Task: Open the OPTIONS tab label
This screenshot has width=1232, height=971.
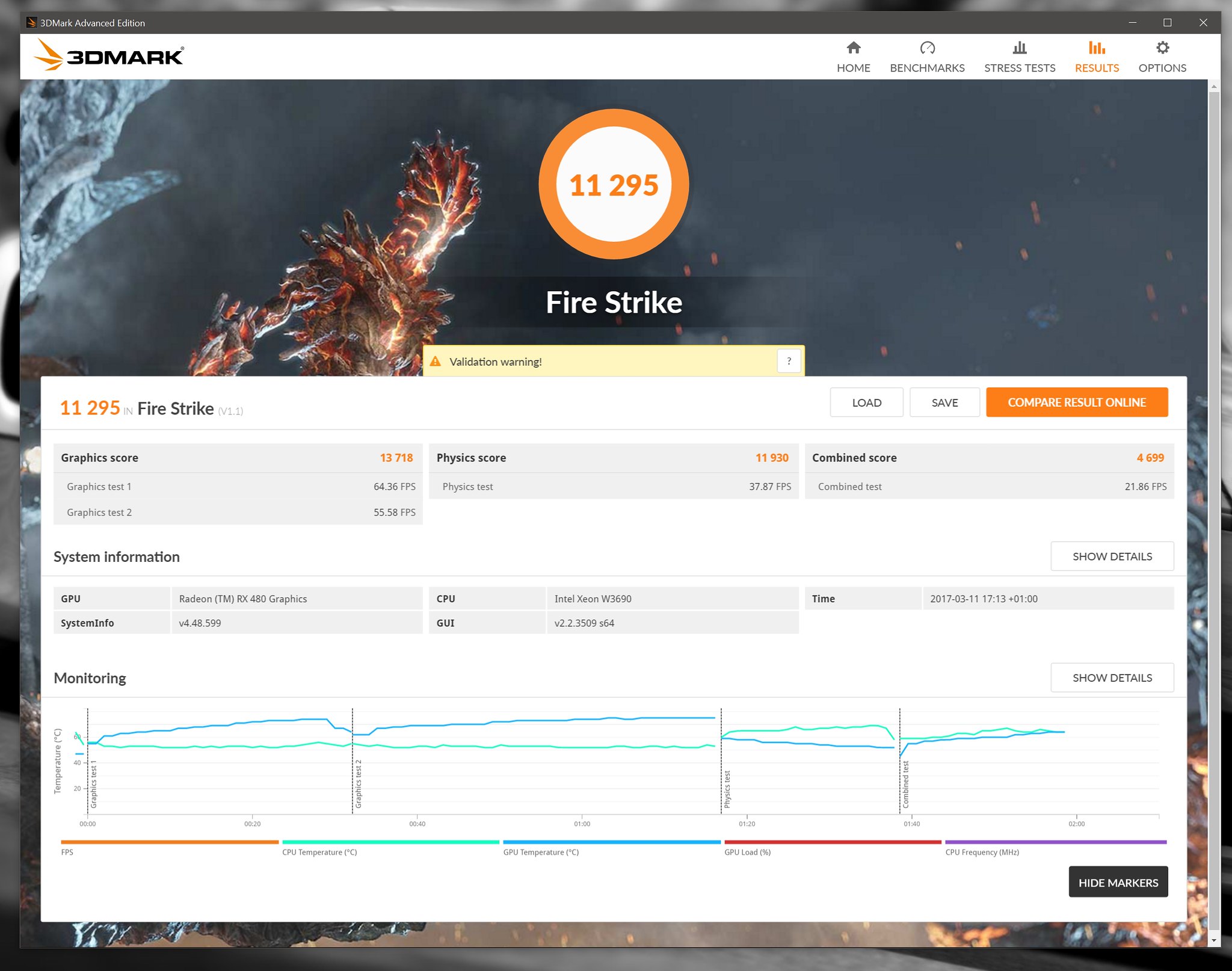Action: [x=1162, y=68]
